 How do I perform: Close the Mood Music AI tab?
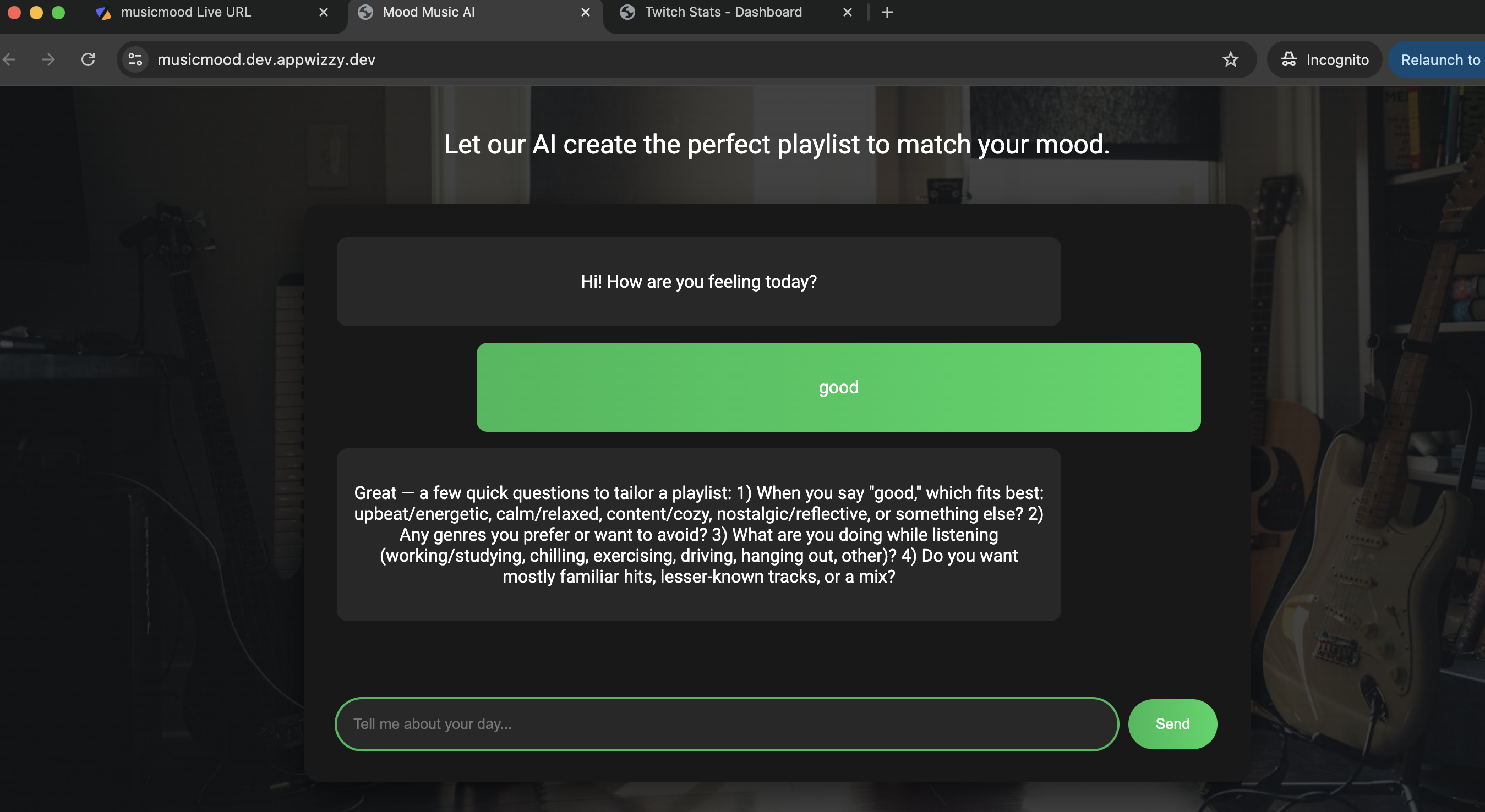coord(585,12)
